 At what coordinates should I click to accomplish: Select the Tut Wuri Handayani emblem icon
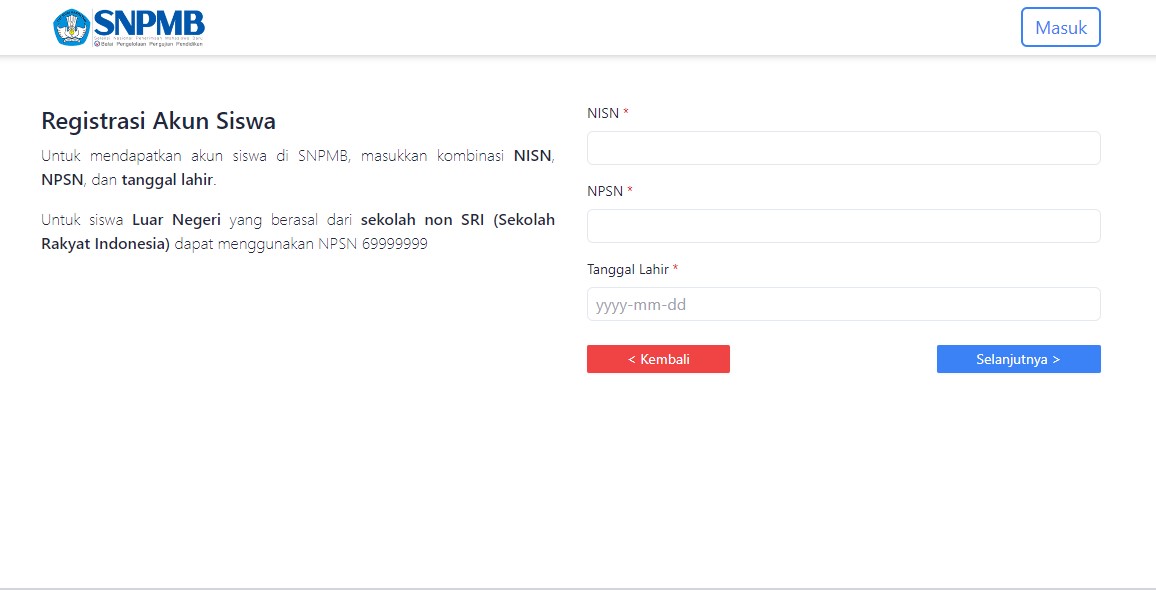70,27
